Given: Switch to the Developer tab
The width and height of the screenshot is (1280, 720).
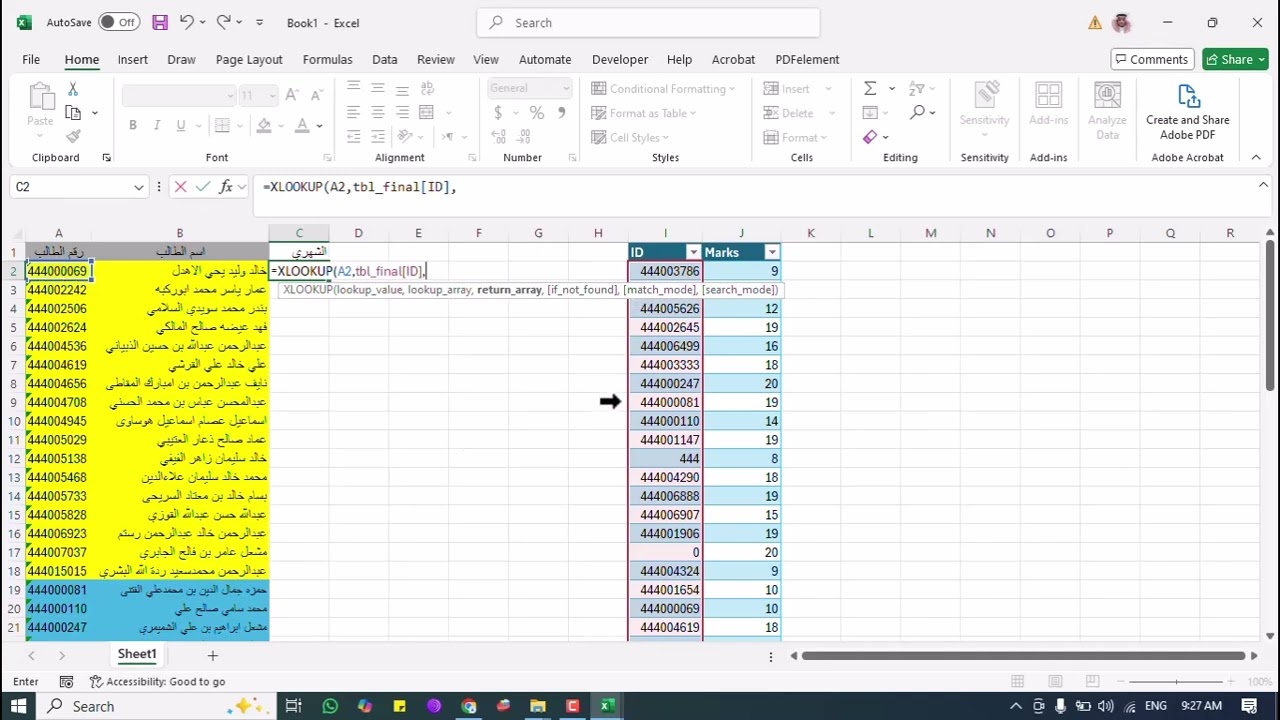Looking at the screenshot, I should (620, 59).
